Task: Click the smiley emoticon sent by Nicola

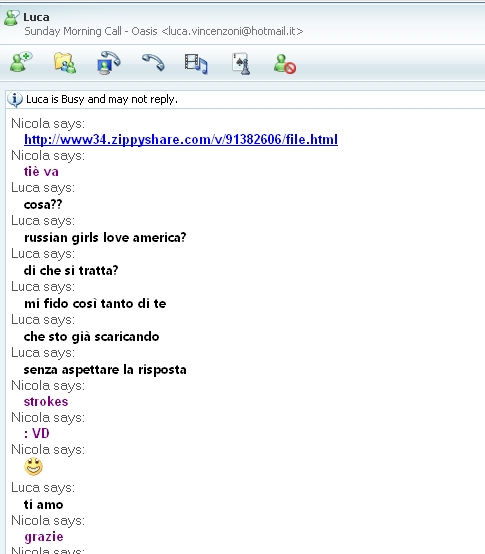Action: coord(34,467)
